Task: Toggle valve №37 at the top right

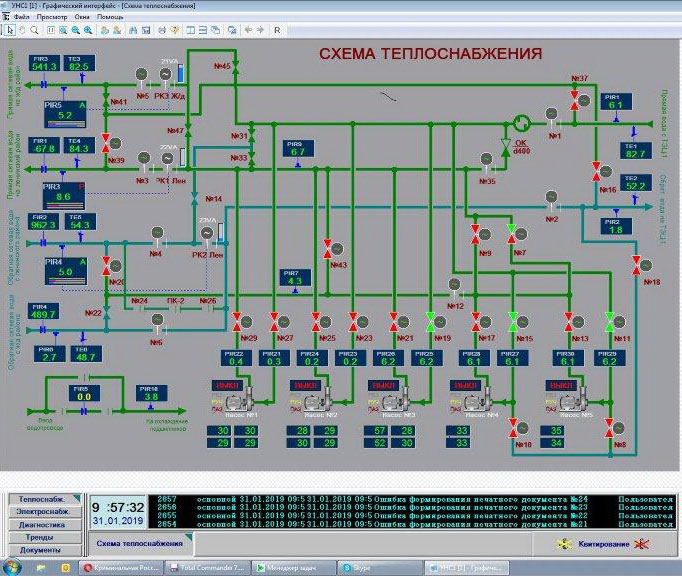Action: tap(576, 94)
